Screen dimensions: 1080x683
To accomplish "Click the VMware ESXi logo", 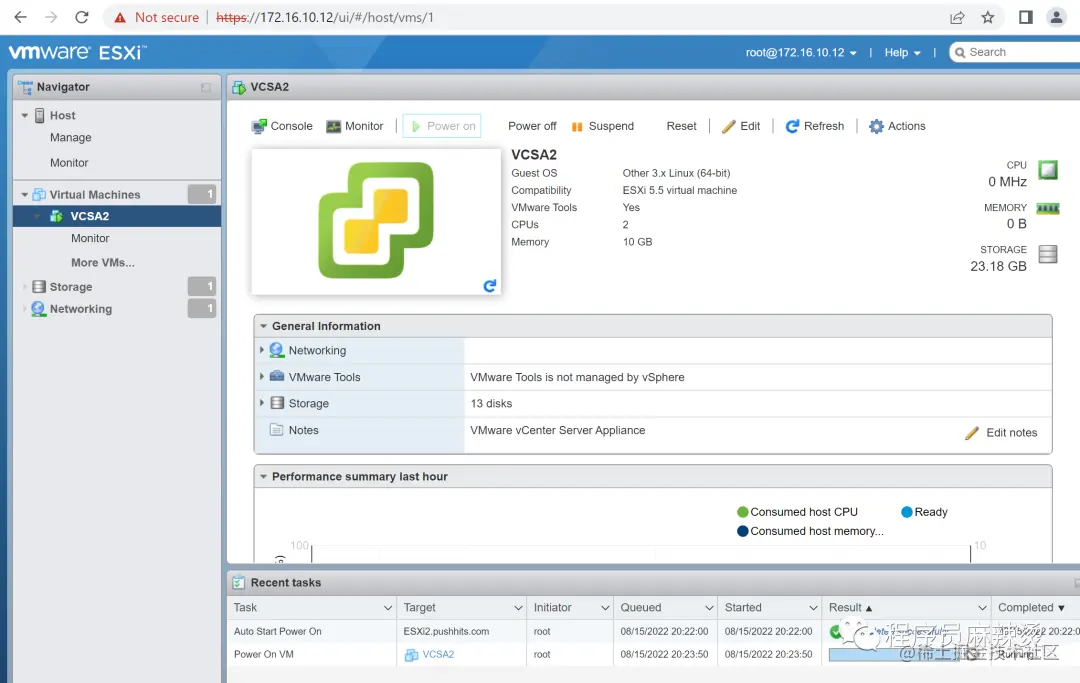I will 77,52.
